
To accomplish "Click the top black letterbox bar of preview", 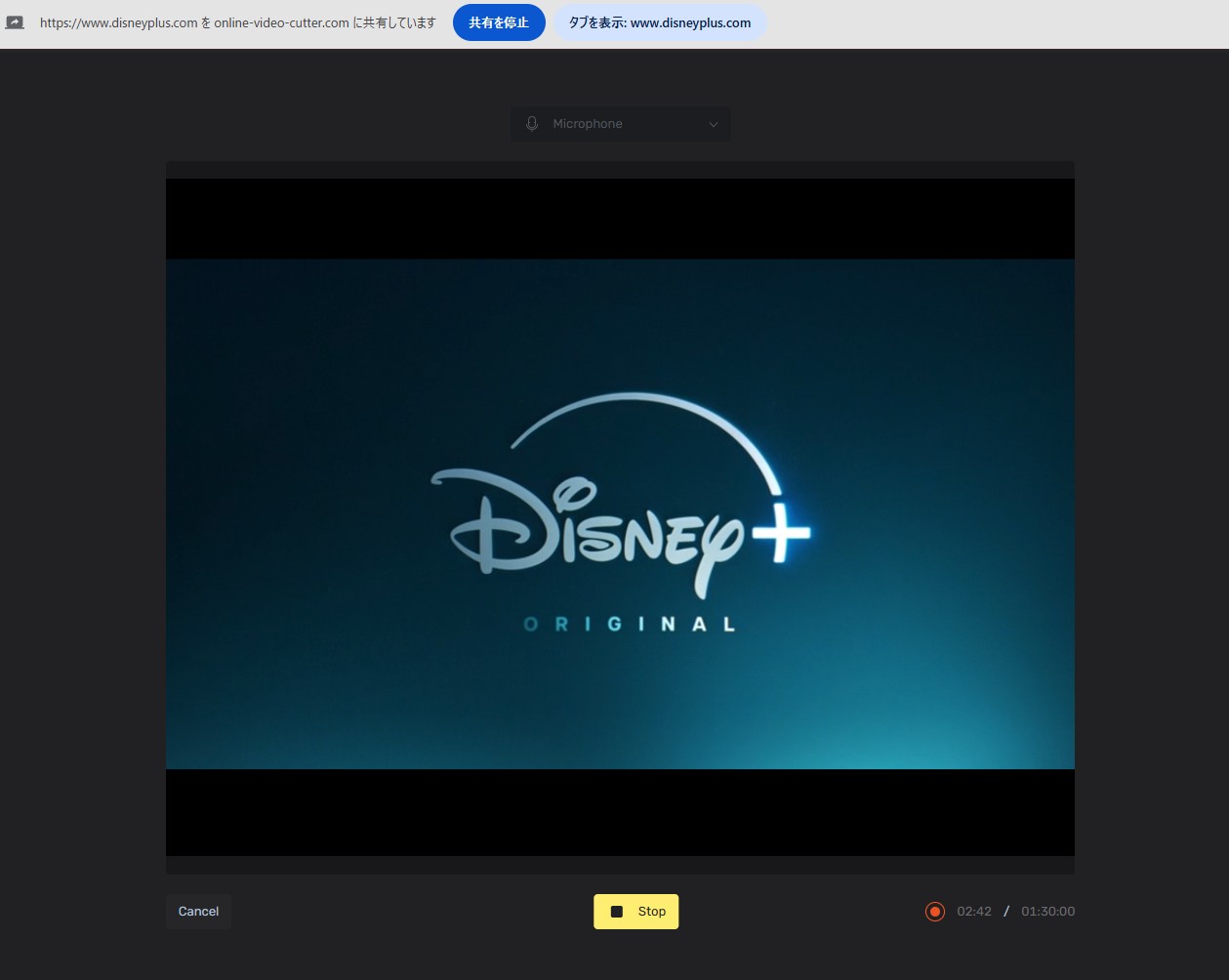I will coord(620,219).
